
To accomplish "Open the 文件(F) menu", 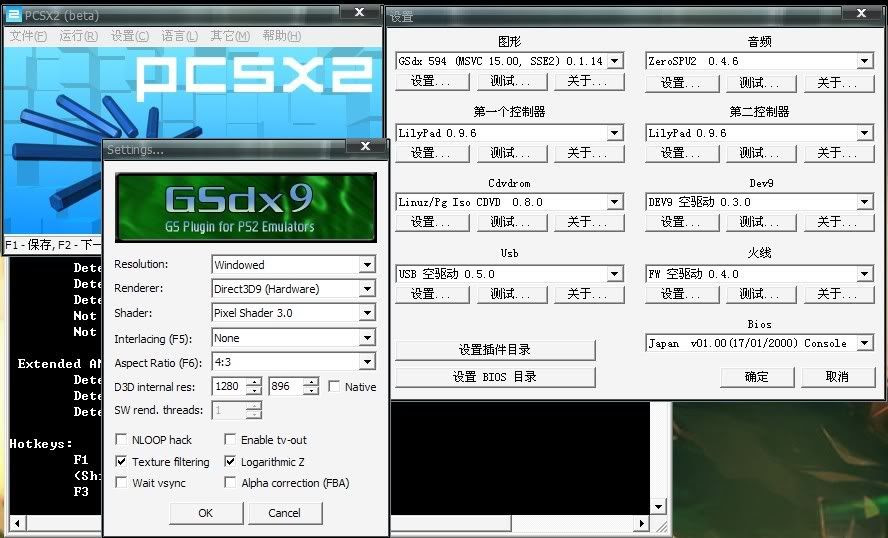I will 28,36.
